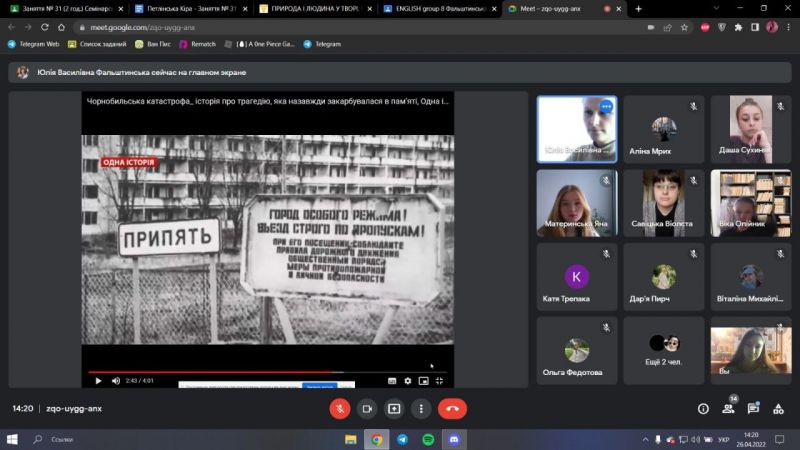This screenshot has height=450, width=800.
Task: Leave the call with red hang-up button
Action: click(452, 409)
